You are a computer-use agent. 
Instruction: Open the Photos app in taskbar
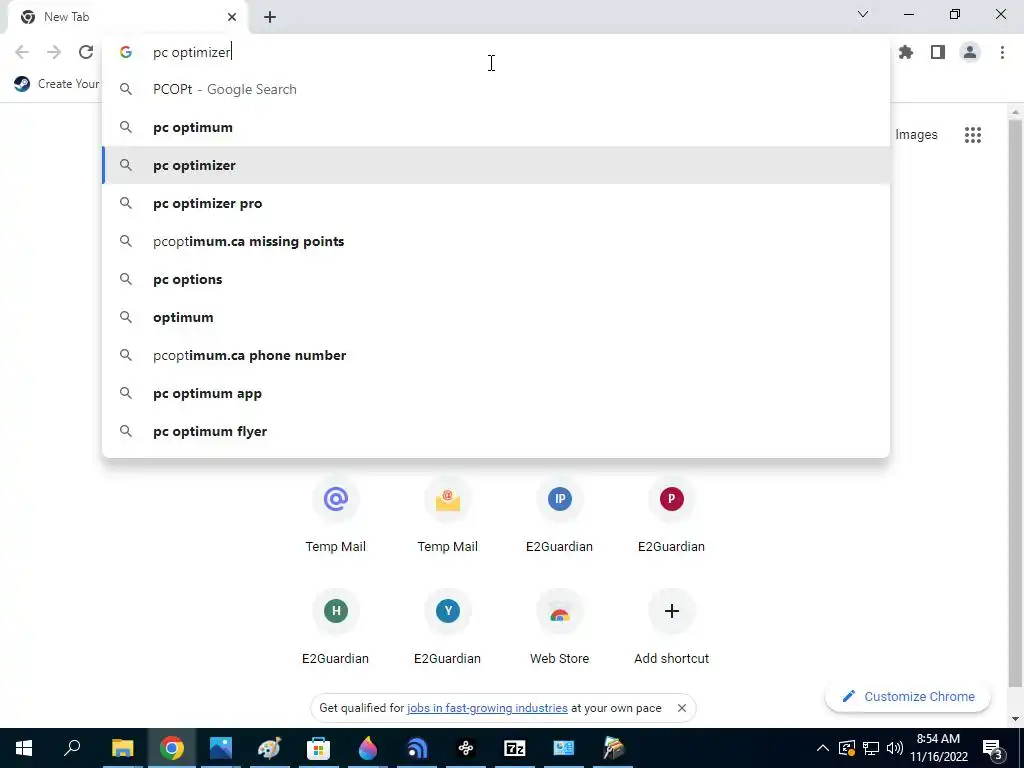click(x=221, y=748)
